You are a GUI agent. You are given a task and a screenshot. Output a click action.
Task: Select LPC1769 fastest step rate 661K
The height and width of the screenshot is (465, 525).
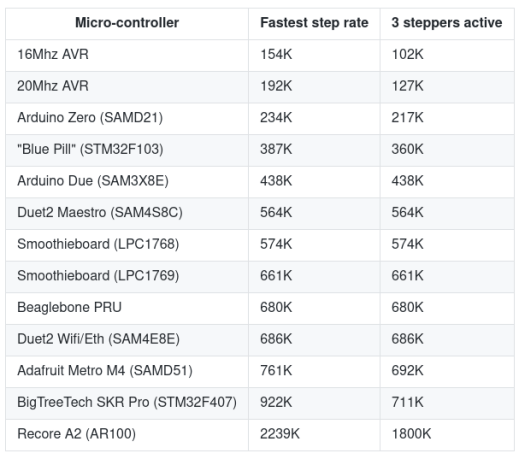click(276, 276)
